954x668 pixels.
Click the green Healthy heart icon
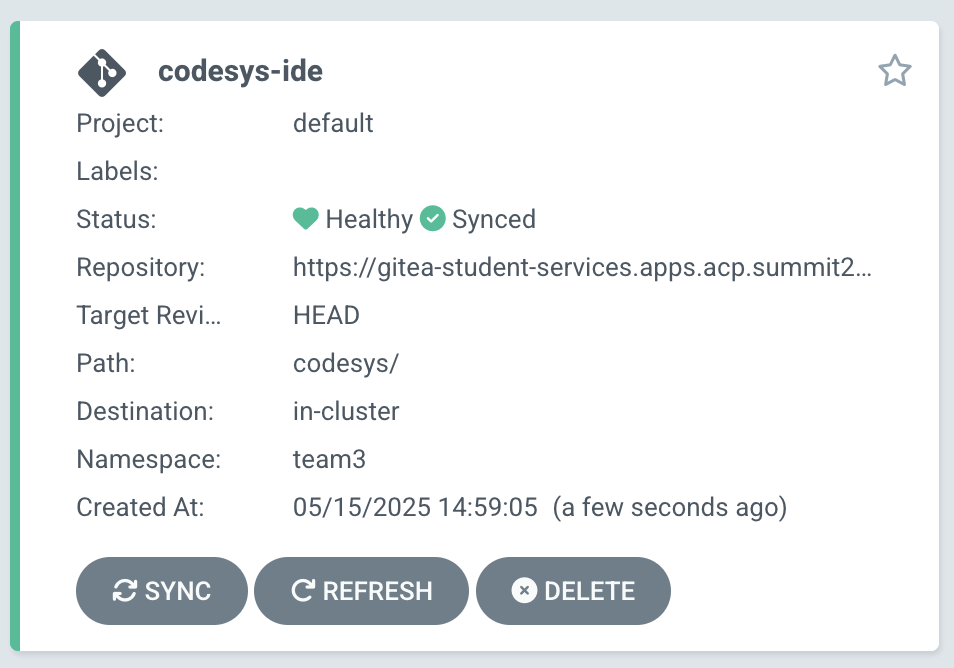305,219
